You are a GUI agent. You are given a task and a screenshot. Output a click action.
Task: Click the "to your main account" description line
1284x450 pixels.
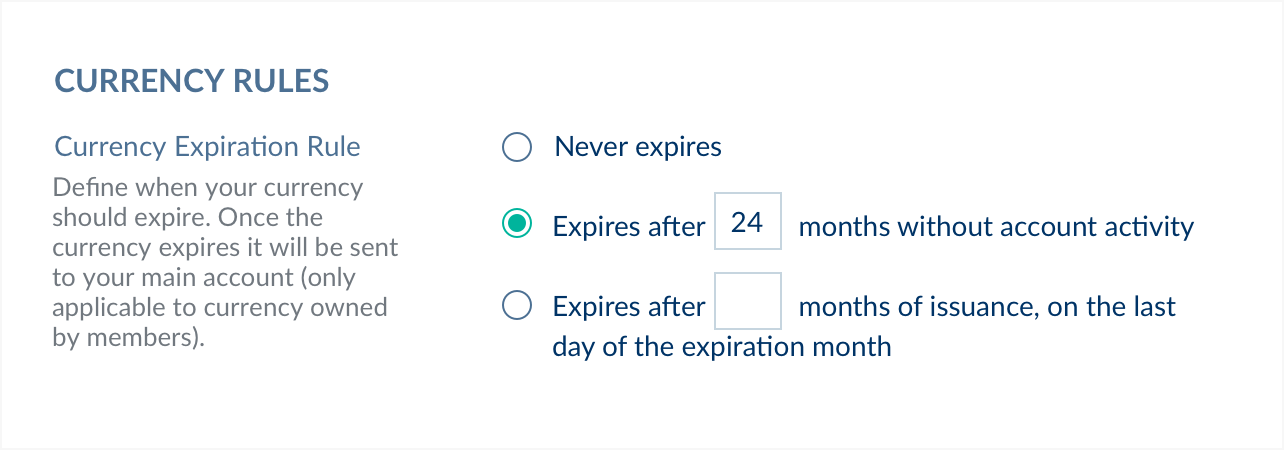tap(203, 278)
